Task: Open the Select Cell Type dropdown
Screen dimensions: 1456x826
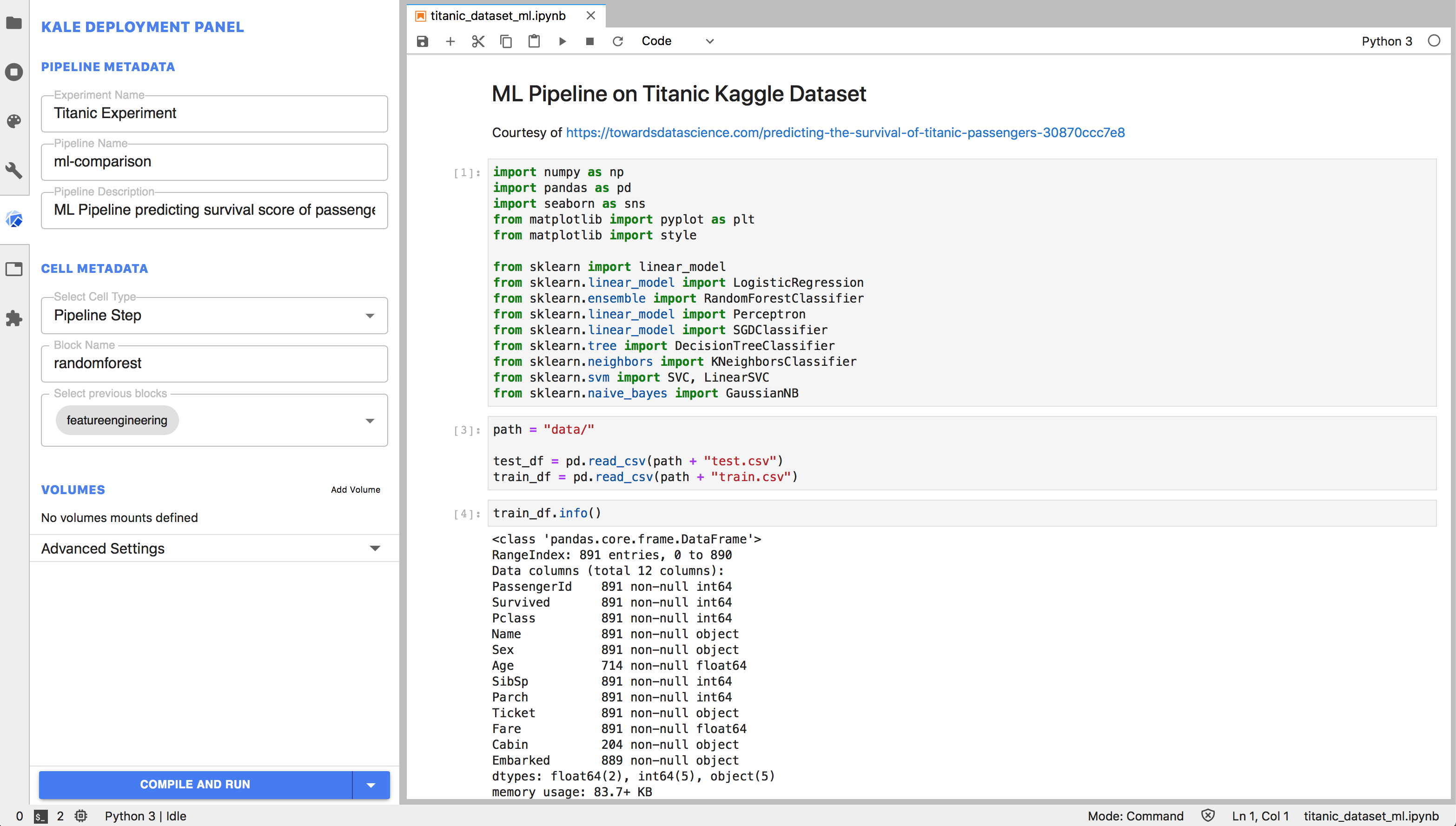Action: click(214, 316)
